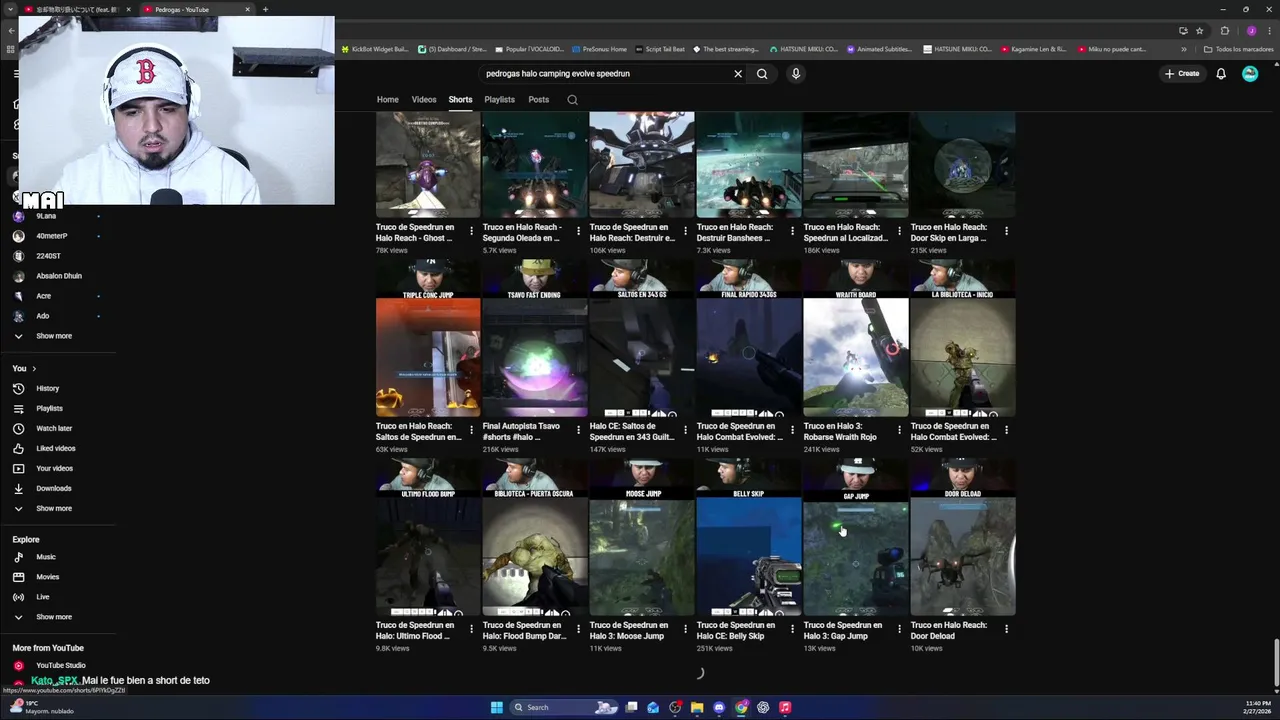Open the taskbar clock showing 11:40 PM
The width and height of the screenshot is (1280, 720).
1259,707
